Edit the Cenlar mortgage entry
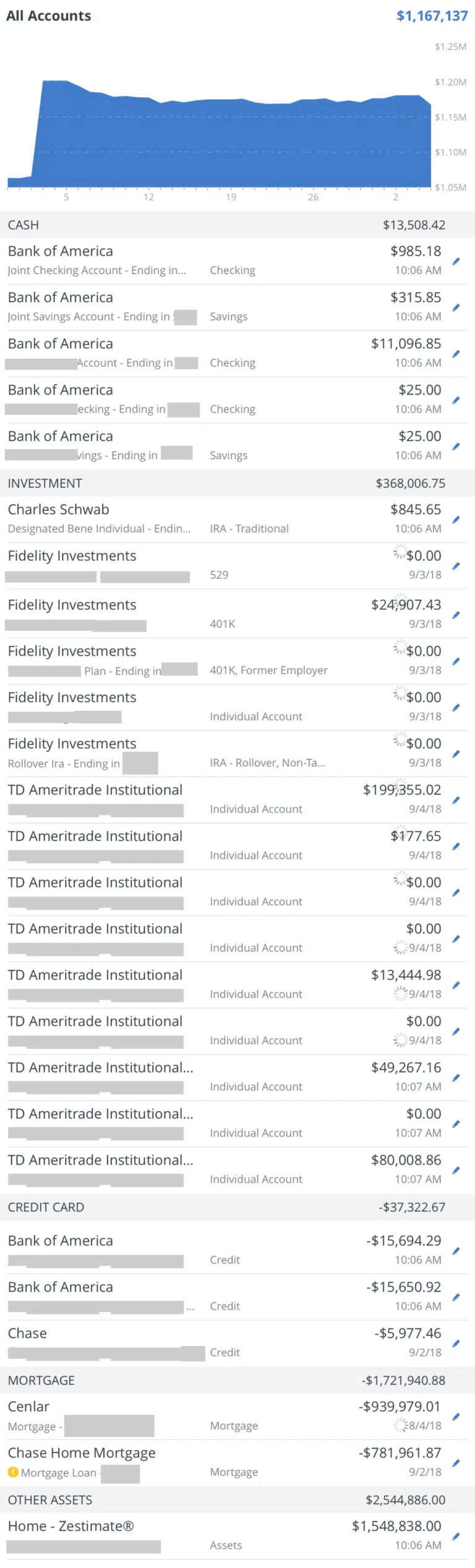The height and width of the screenshot is (1568, 475). pos(456,1416)
